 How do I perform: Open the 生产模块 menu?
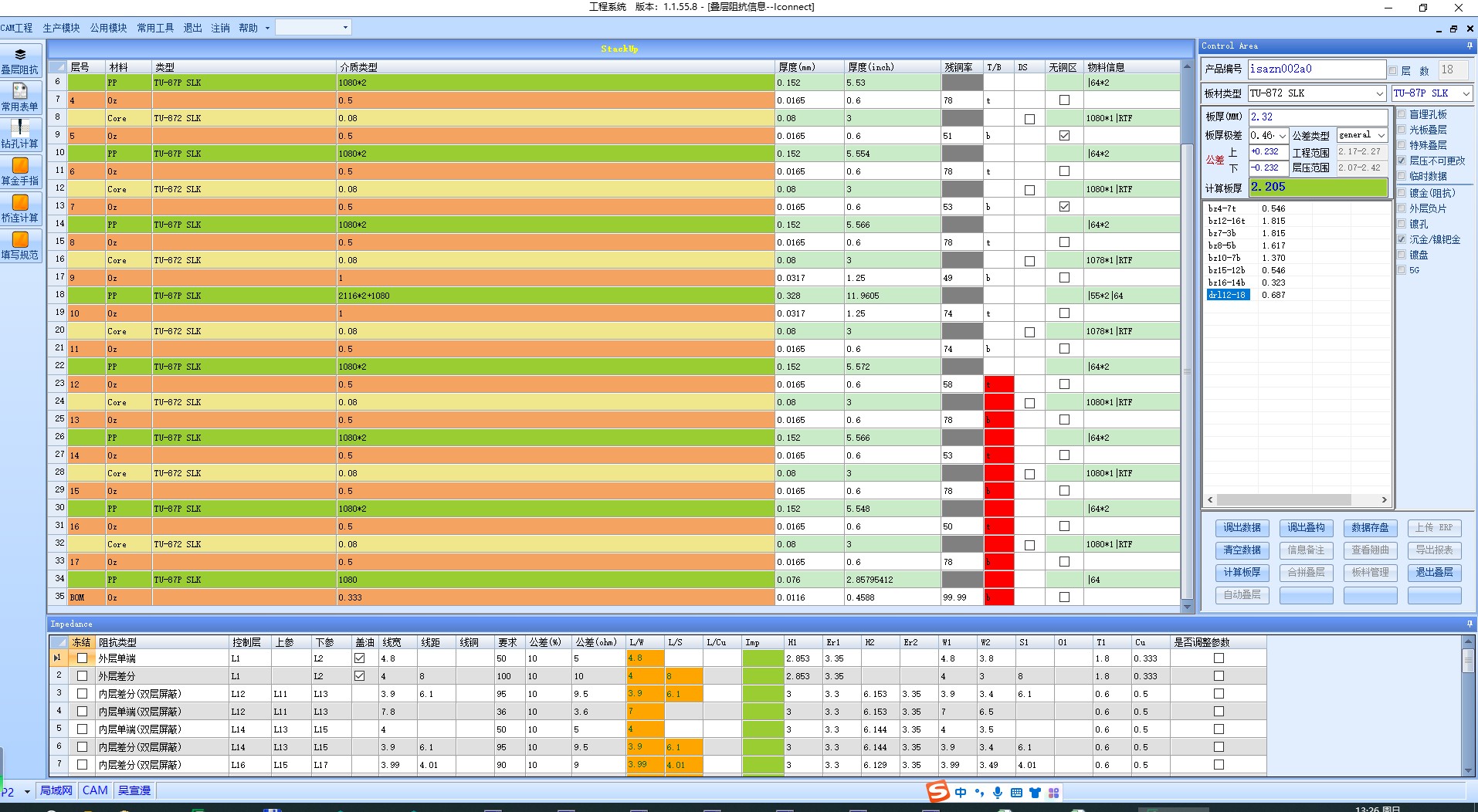click(x=61, y=28)
